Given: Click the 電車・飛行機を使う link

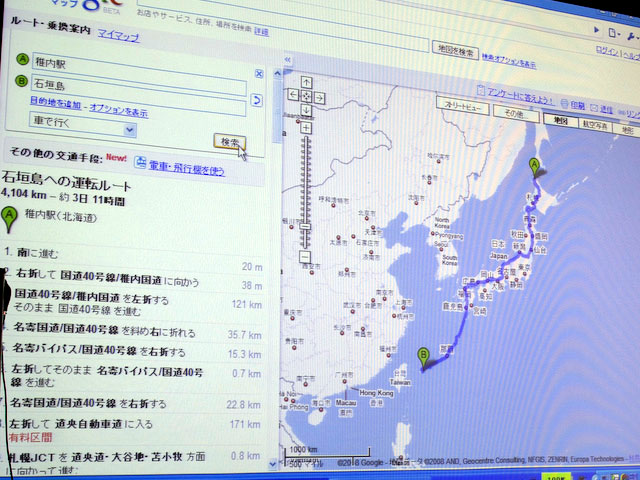Looking at the screenshot, I should [187, 167].
